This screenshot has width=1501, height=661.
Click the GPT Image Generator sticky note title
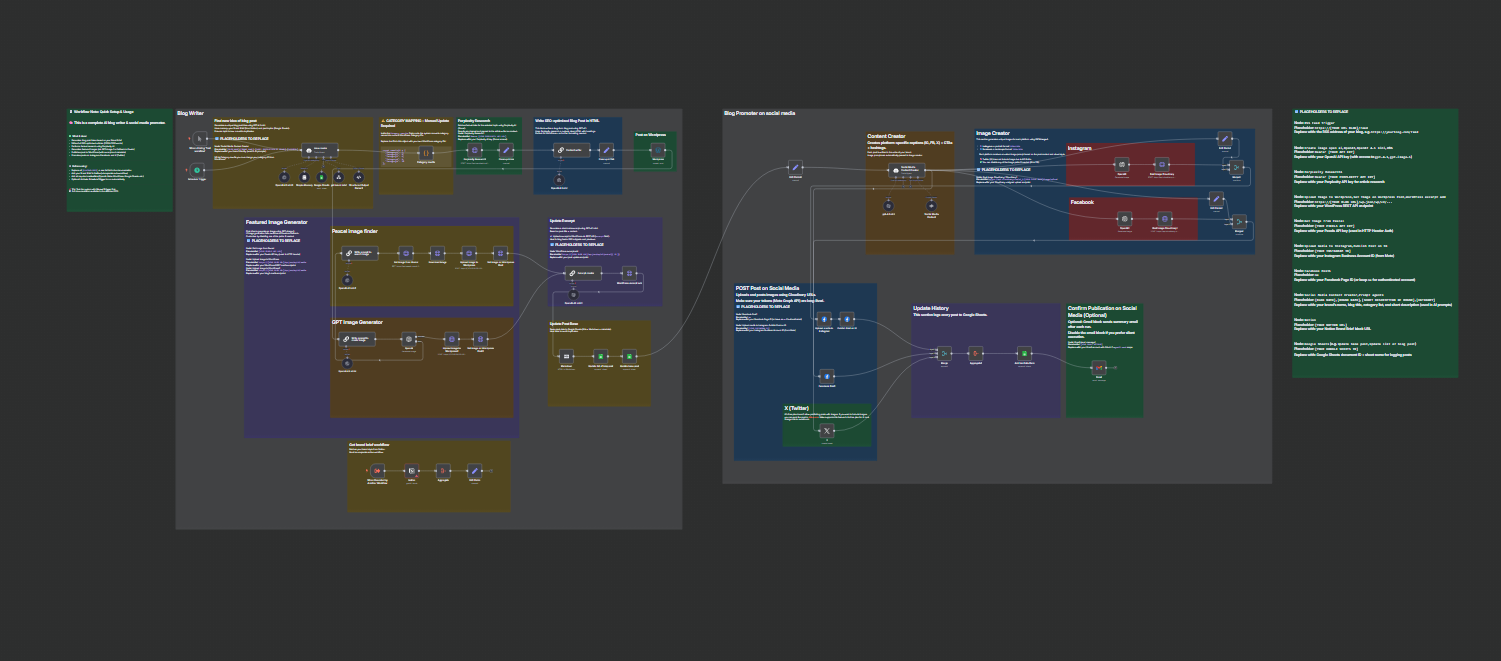(358, 322)
